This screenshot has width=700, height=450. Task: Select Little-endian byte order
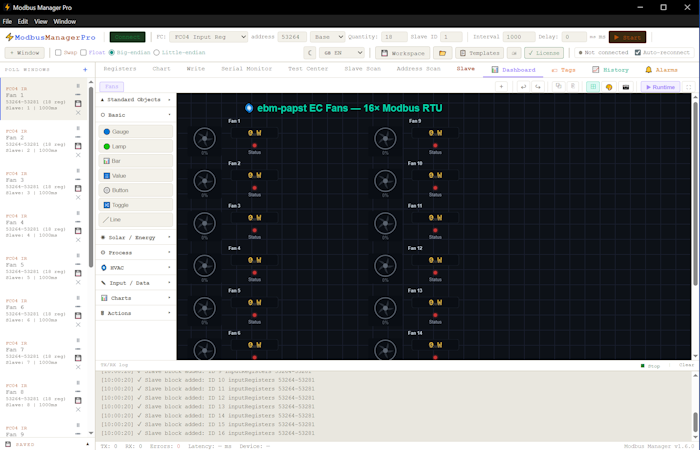tap(156, 53)
